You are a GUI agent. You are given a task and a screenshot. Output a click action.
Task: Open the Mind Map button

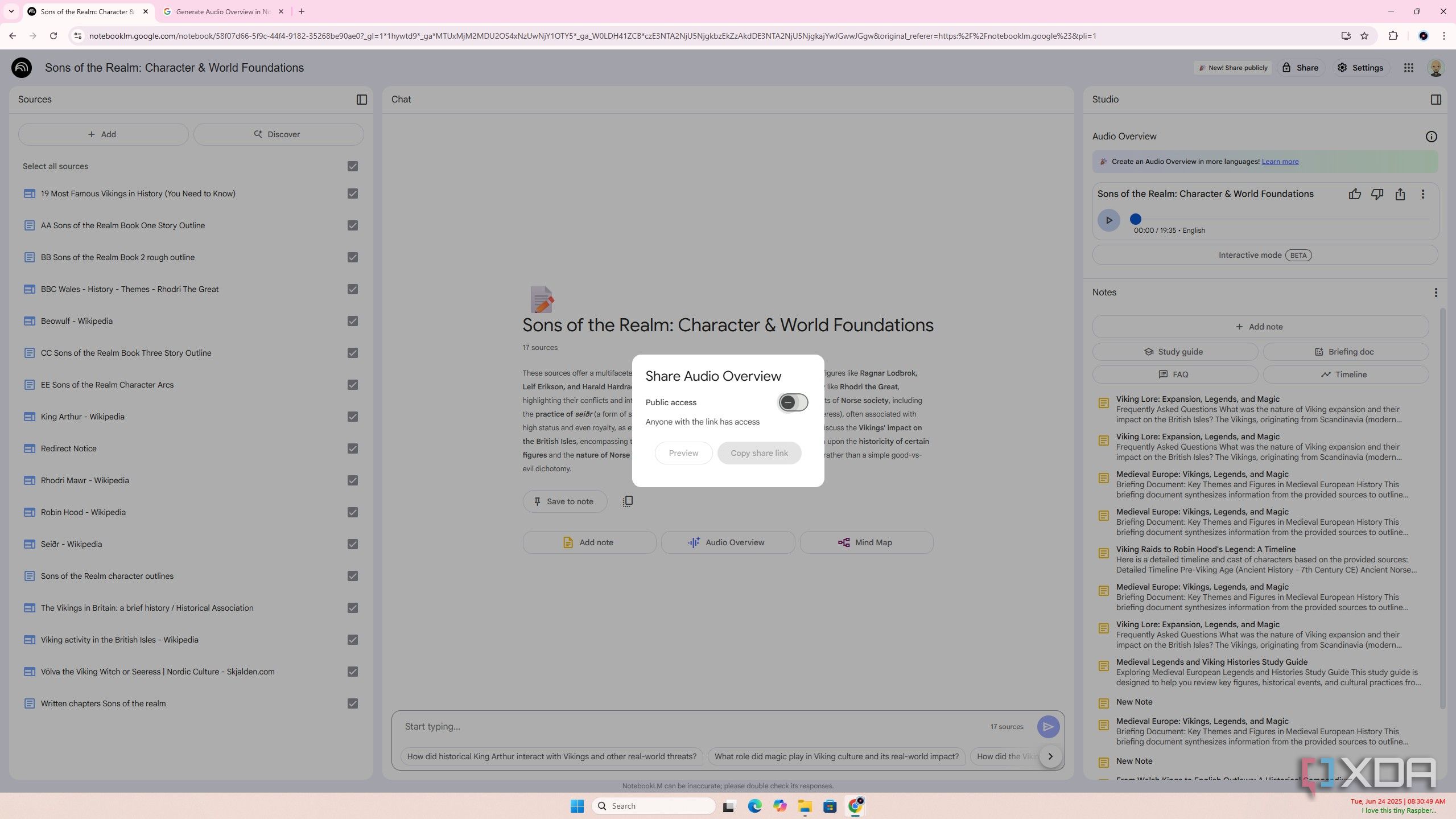866,542
